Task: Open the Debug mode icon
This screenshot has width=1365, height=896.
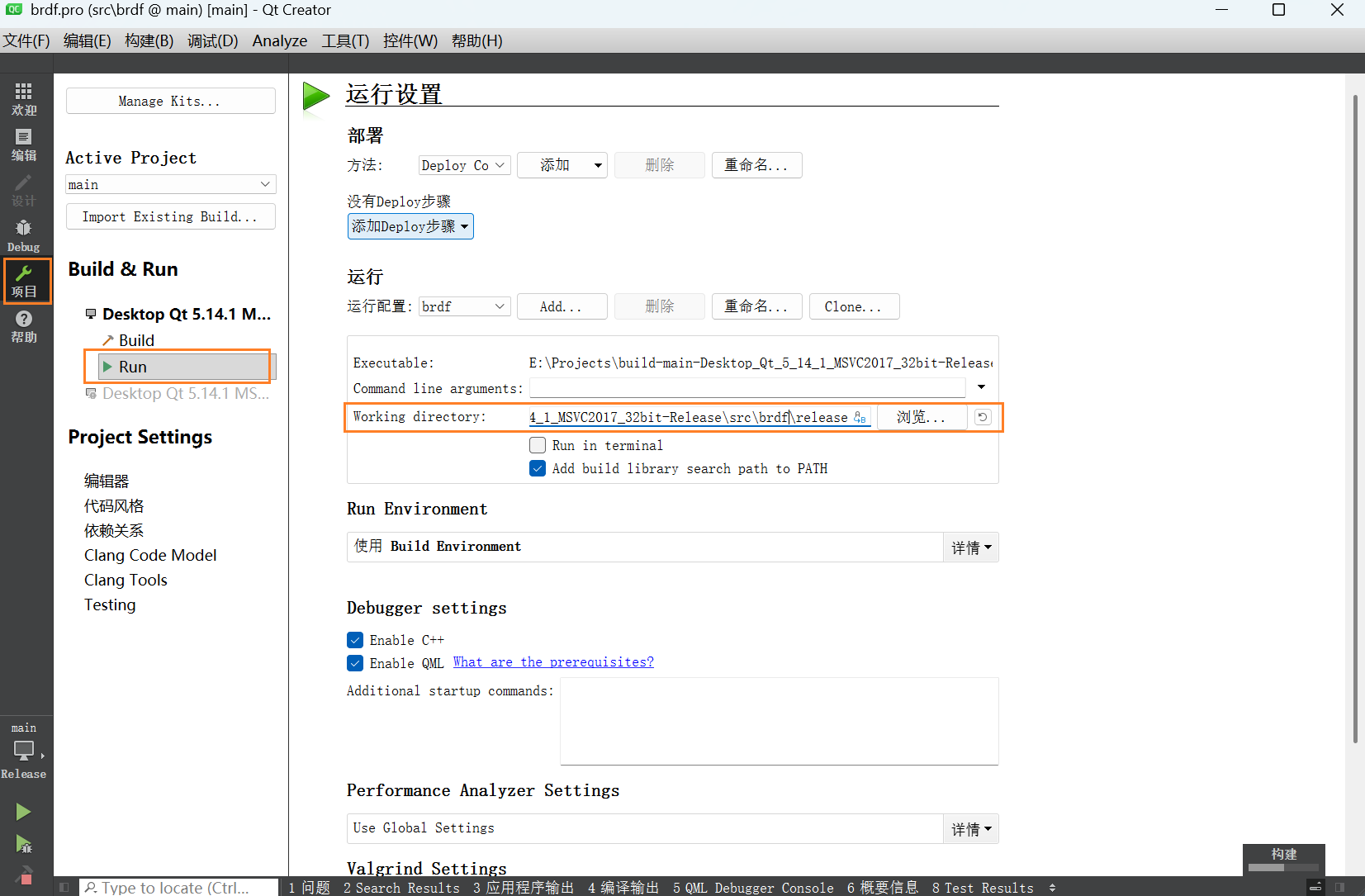Action: (x=23, y=235)
